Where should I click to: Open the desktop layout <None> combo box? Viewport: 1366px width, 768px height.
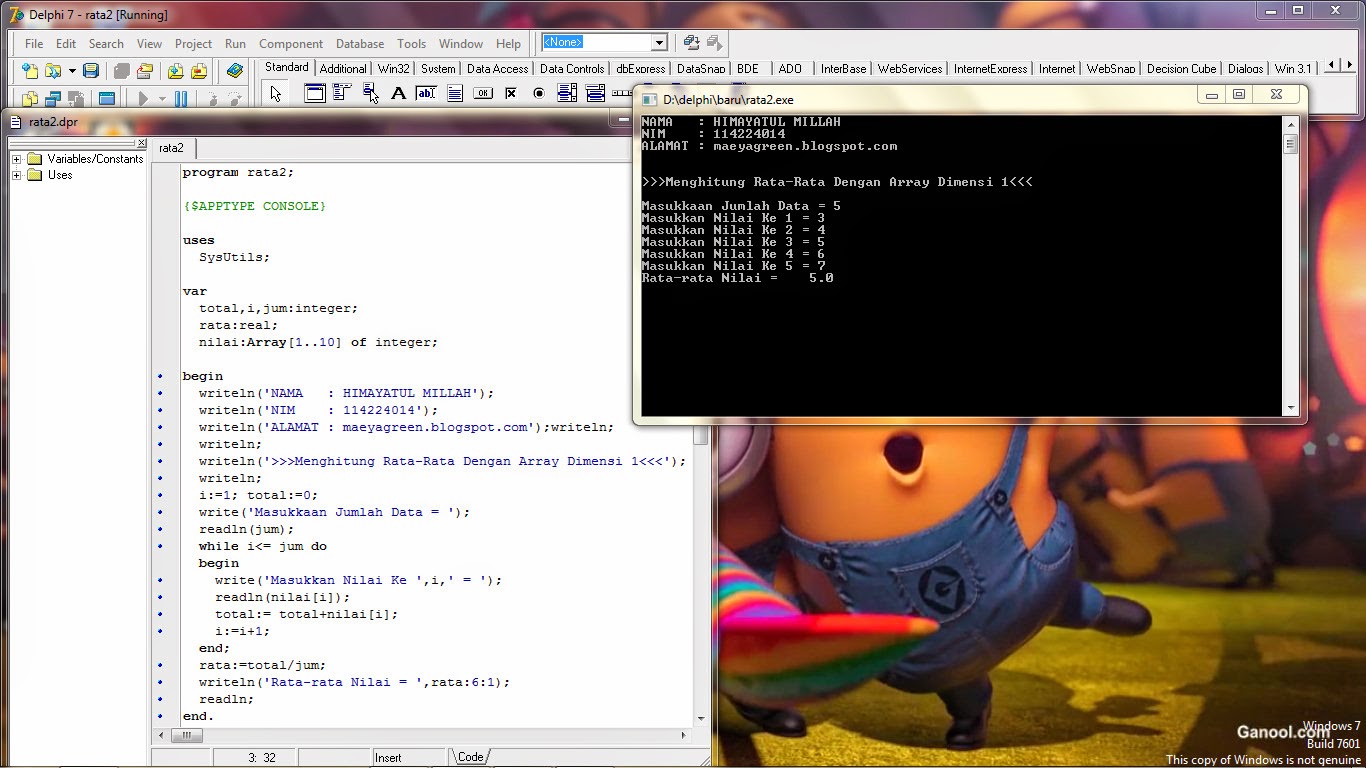coord(604,42)
